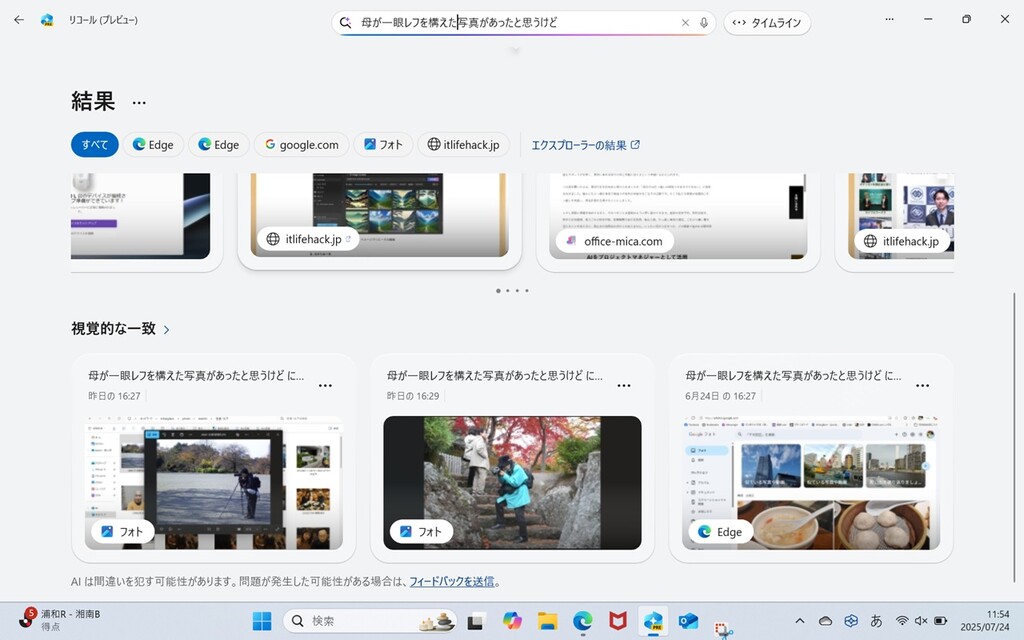Click the vertical scrollbar on the right
This screenshot has width=1024, height=640.
click(x=1014, y=436)
